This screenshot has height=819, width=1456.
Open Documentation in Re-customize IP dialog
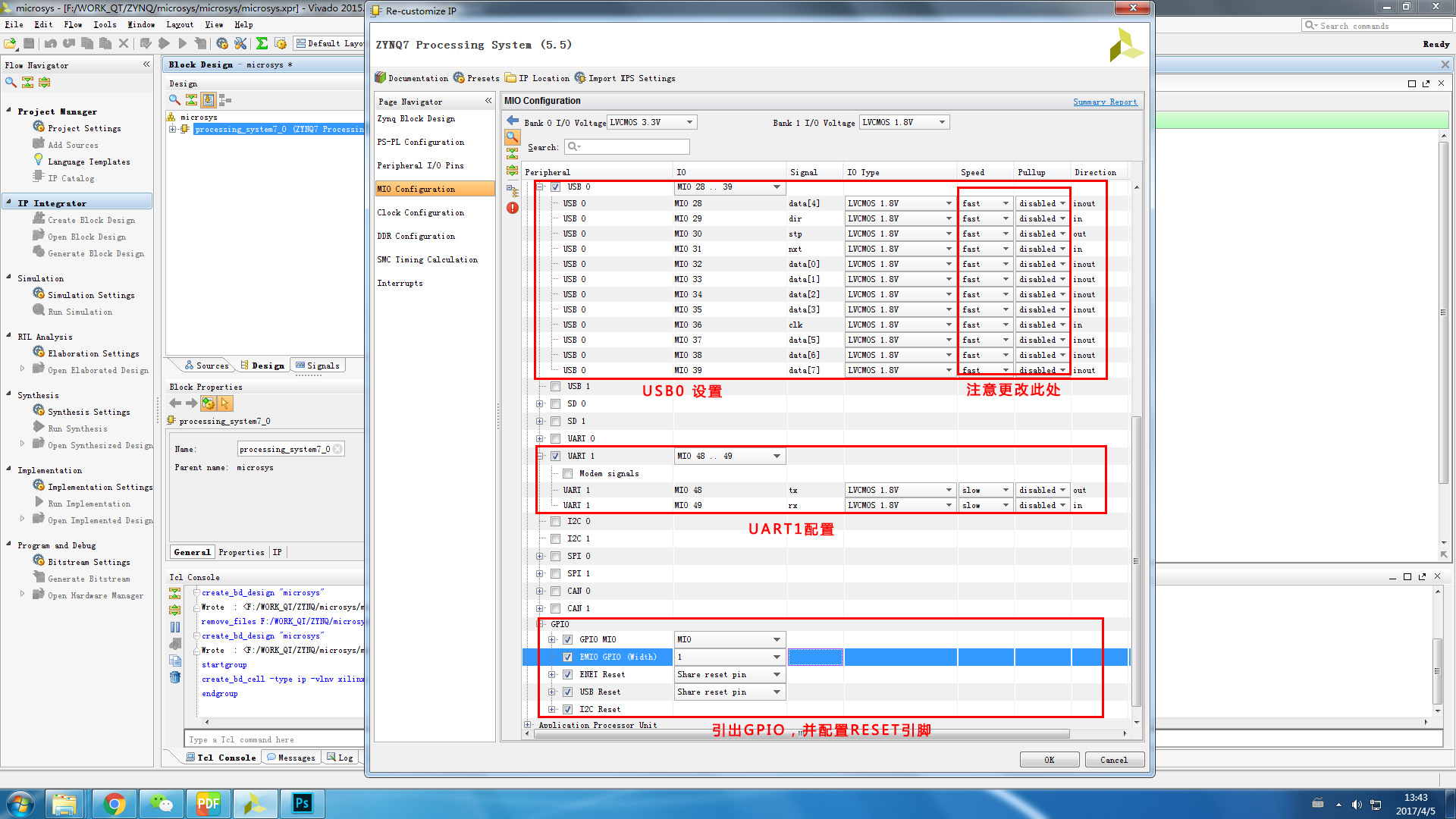tap(411, 78)
